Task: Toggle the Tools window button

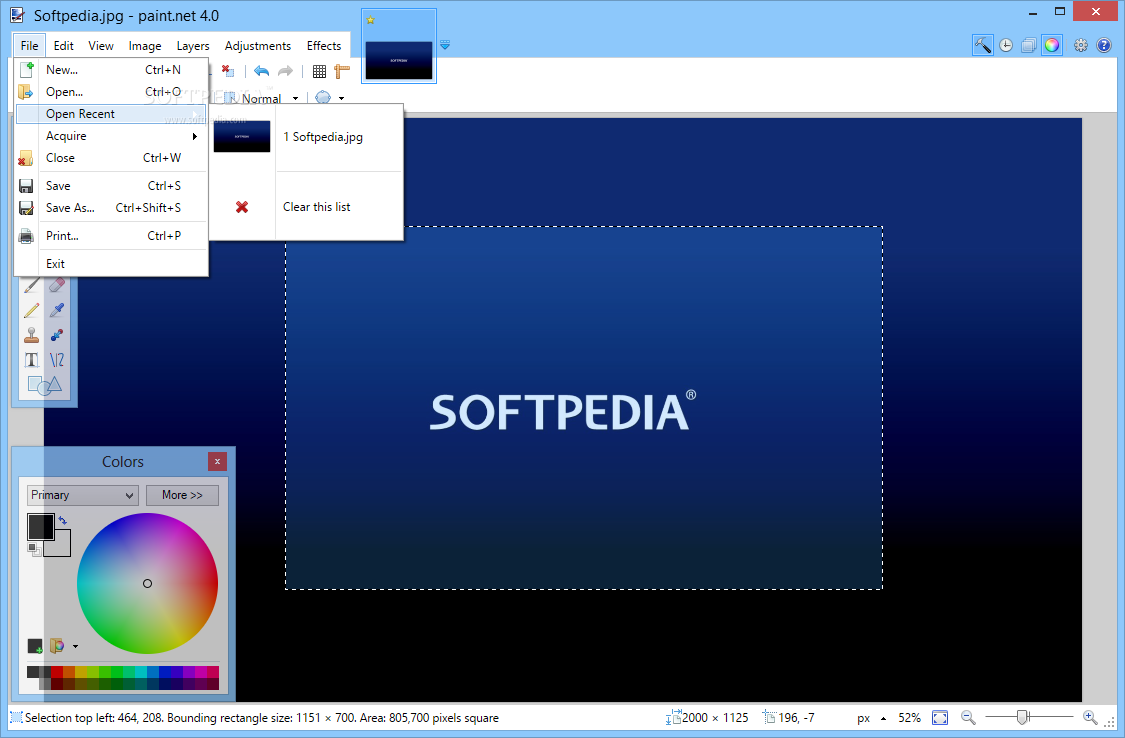Action: [983, 45]
